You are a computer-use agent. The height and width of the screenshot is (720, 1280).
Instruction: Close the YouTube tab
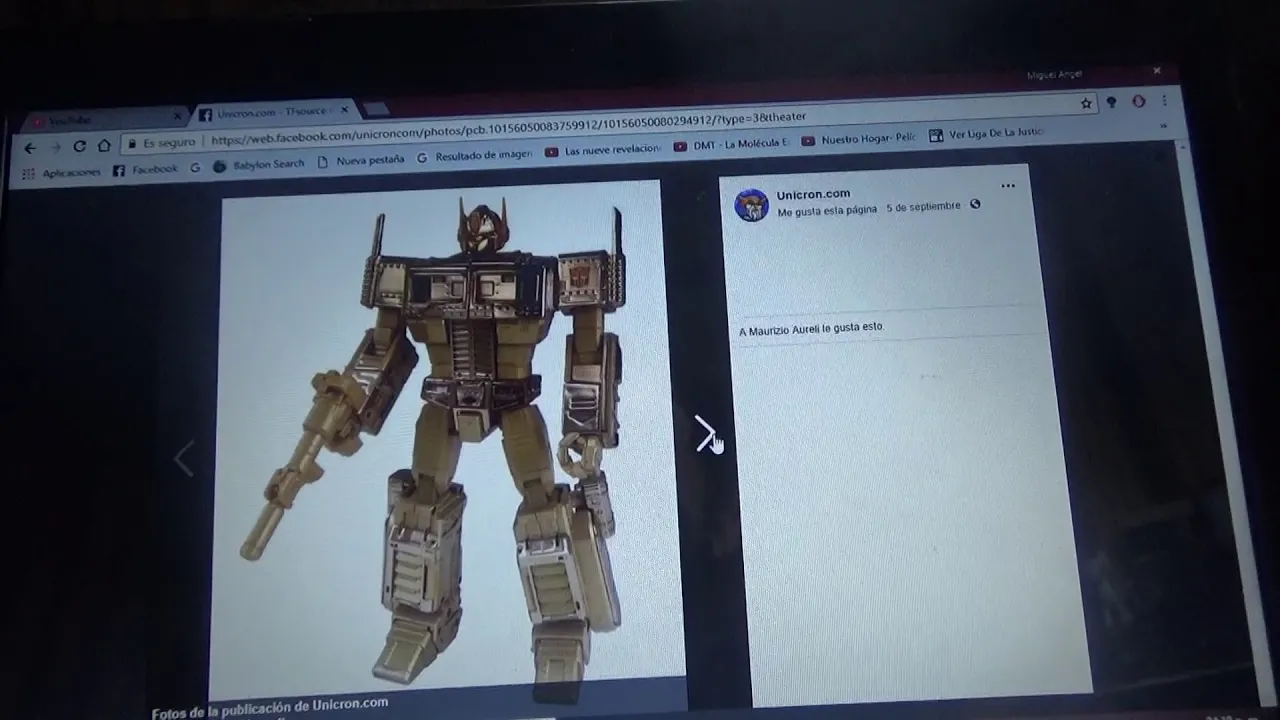pos(177,116)
